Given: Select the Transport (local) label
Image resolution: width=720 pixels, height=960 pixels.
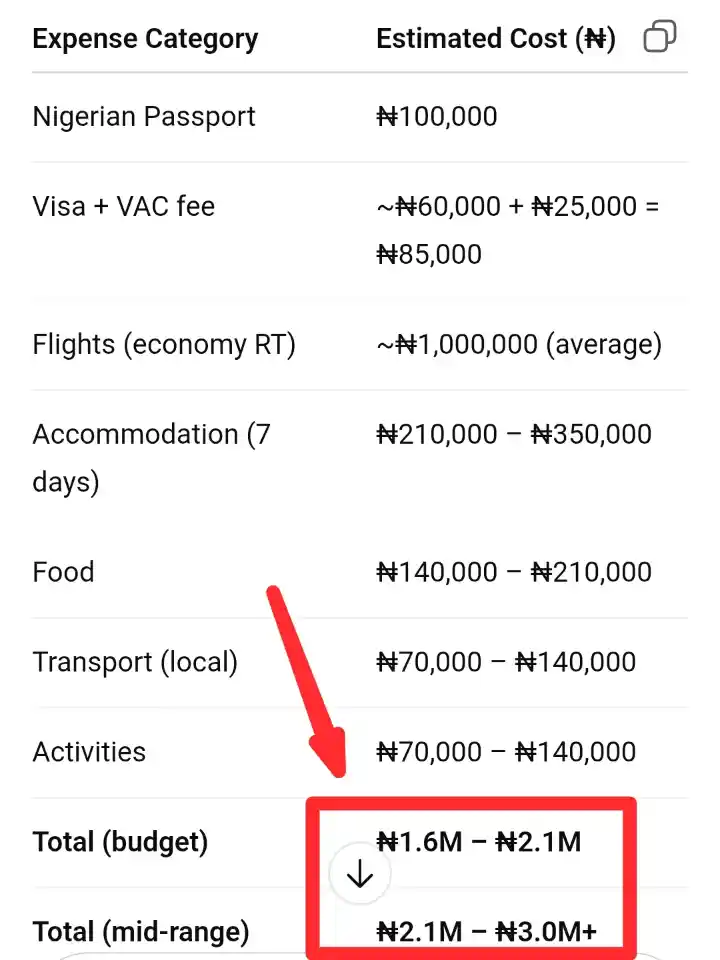Looking at the screenshot, I should 135,662.
